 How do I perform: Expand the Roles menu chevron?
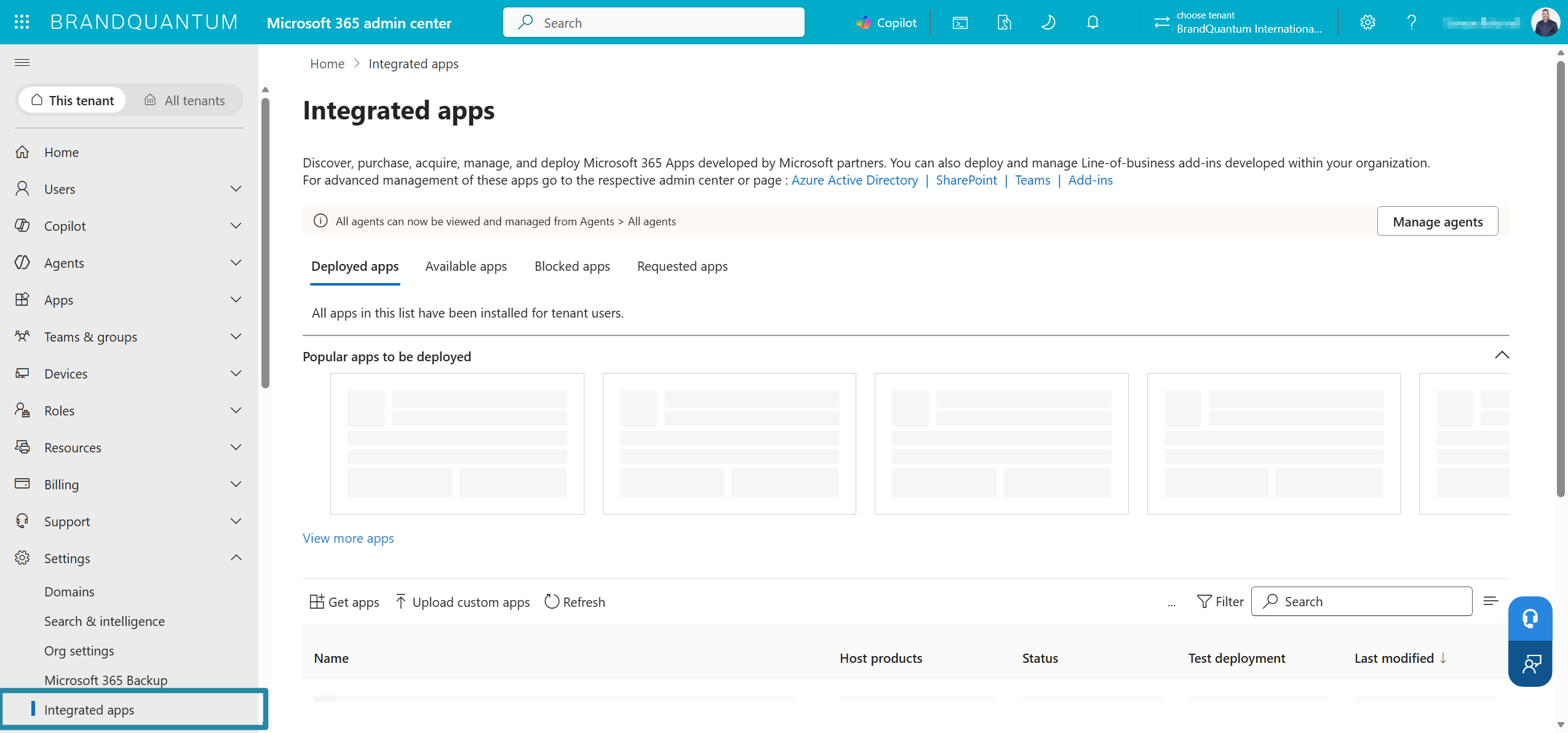click(x=236, y=411)
